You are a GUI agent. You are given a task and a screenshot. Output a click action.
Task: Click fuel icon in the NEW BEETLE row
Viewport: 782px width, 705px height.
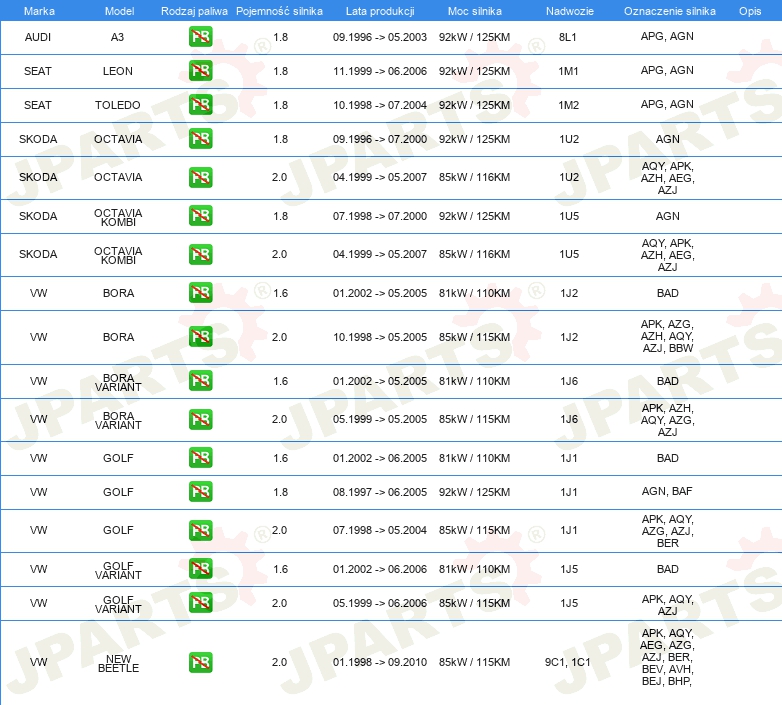click(200, 663)
